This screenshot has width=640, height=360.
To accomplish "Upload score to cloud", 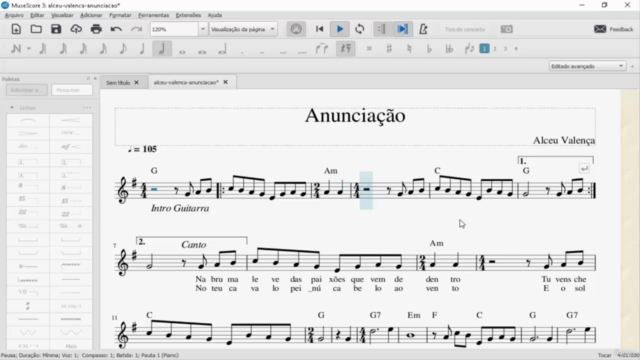I will [76, 29].
